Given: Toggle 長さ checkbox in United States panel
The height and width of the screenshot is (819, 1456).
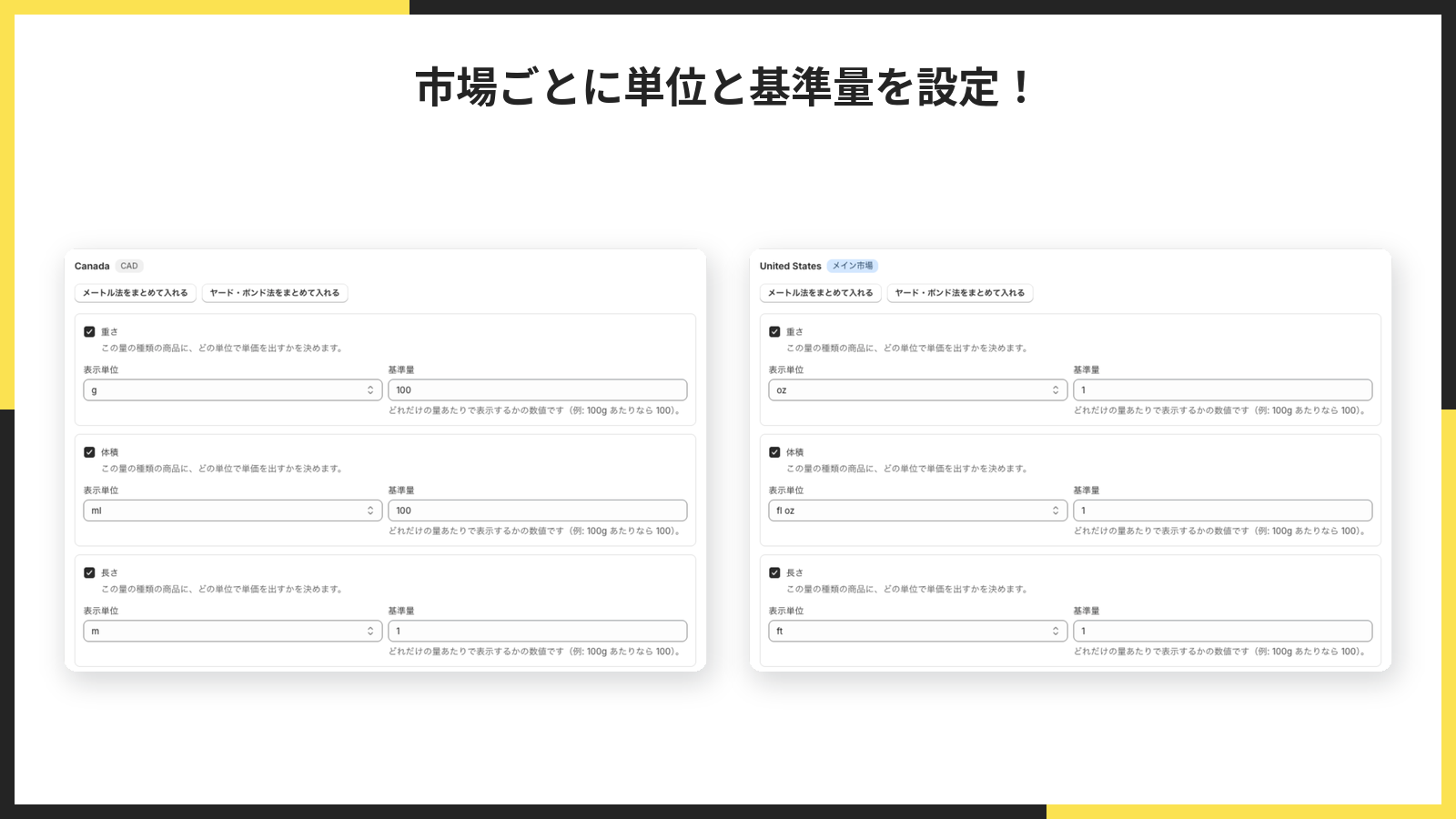Looking at the screenshot, I should click(774, 573).
